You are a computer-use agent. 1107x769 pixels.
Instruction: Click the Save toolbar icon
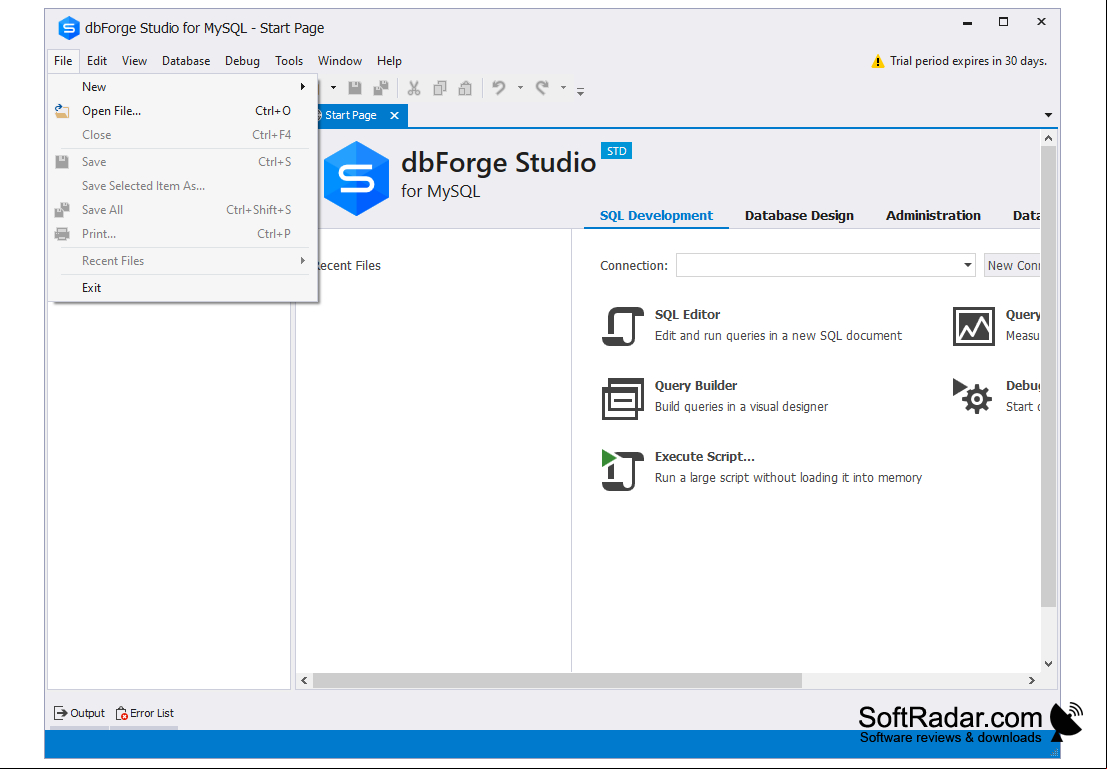354,88
